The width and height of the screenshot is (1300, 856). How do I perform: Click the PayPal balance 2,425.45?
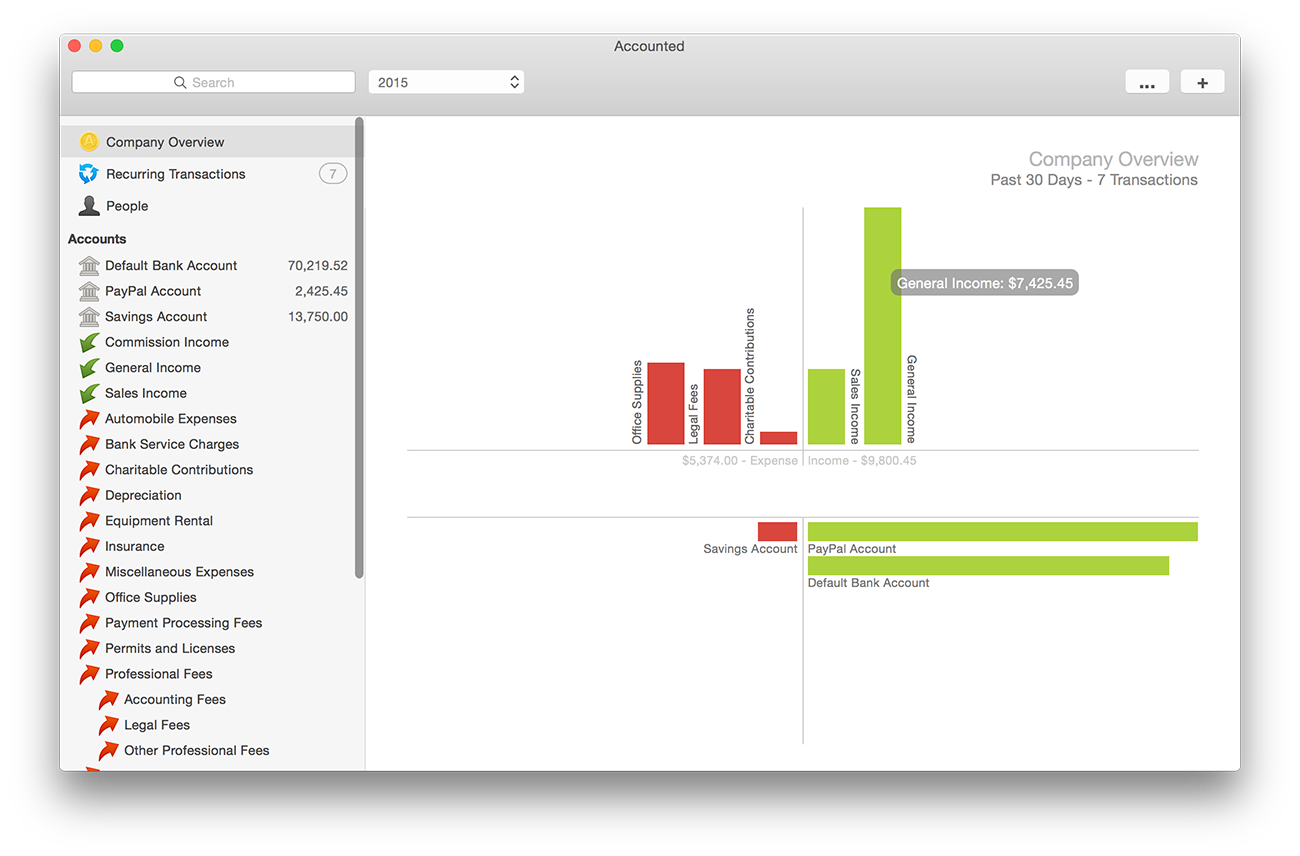pyautogui.click(x=321, y=291)
